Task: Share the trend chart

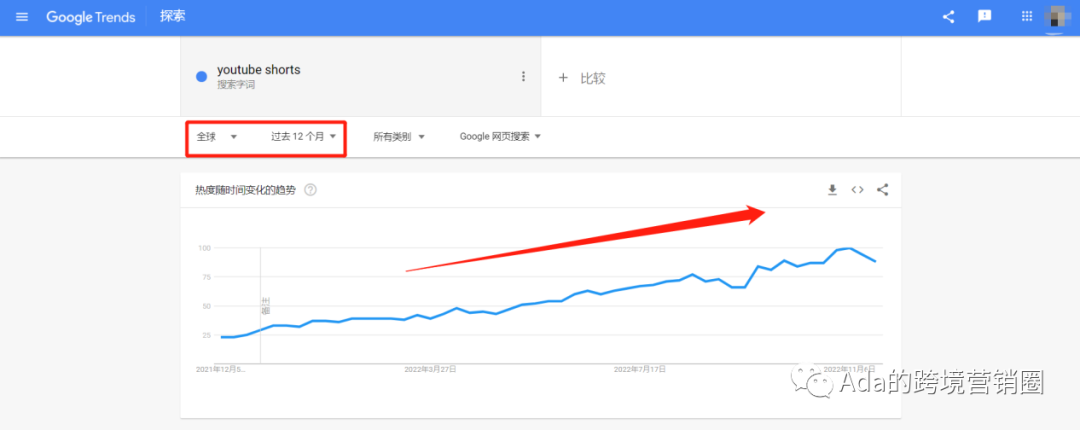Action: pyautogui.click(x=882, y=190)
